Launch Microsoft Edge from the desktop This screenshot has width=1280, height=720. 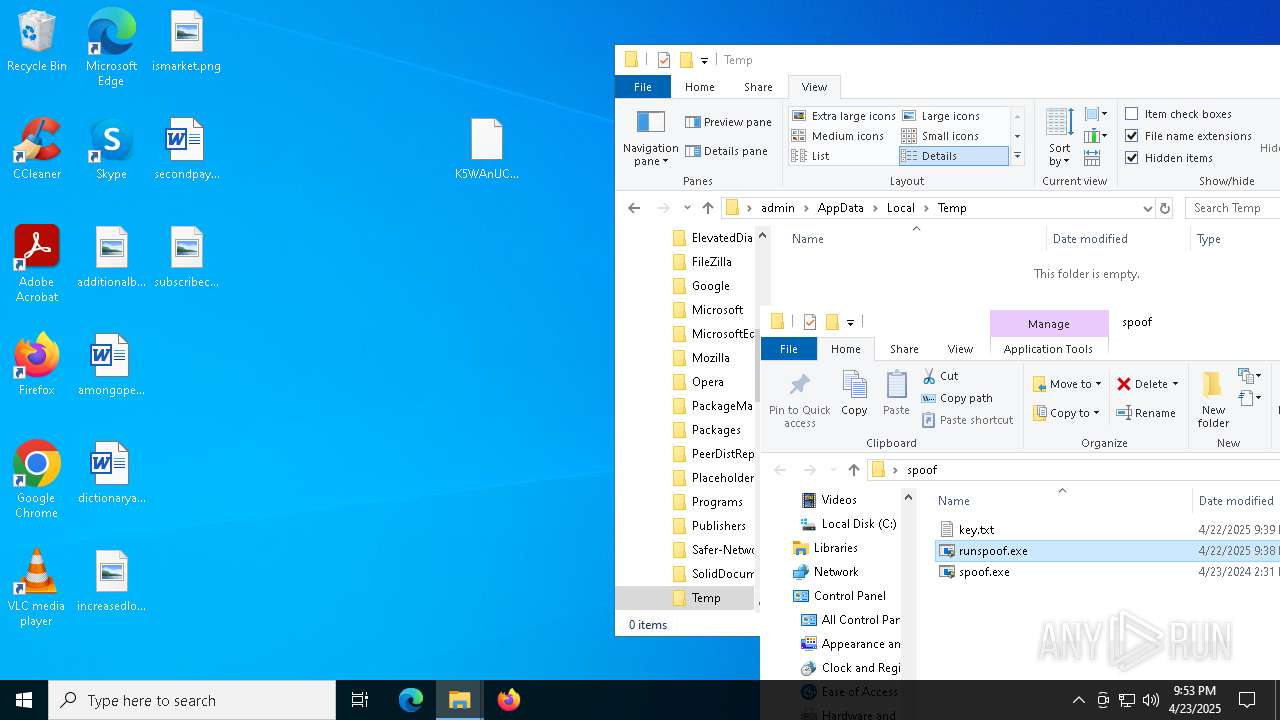coord(111,48)
